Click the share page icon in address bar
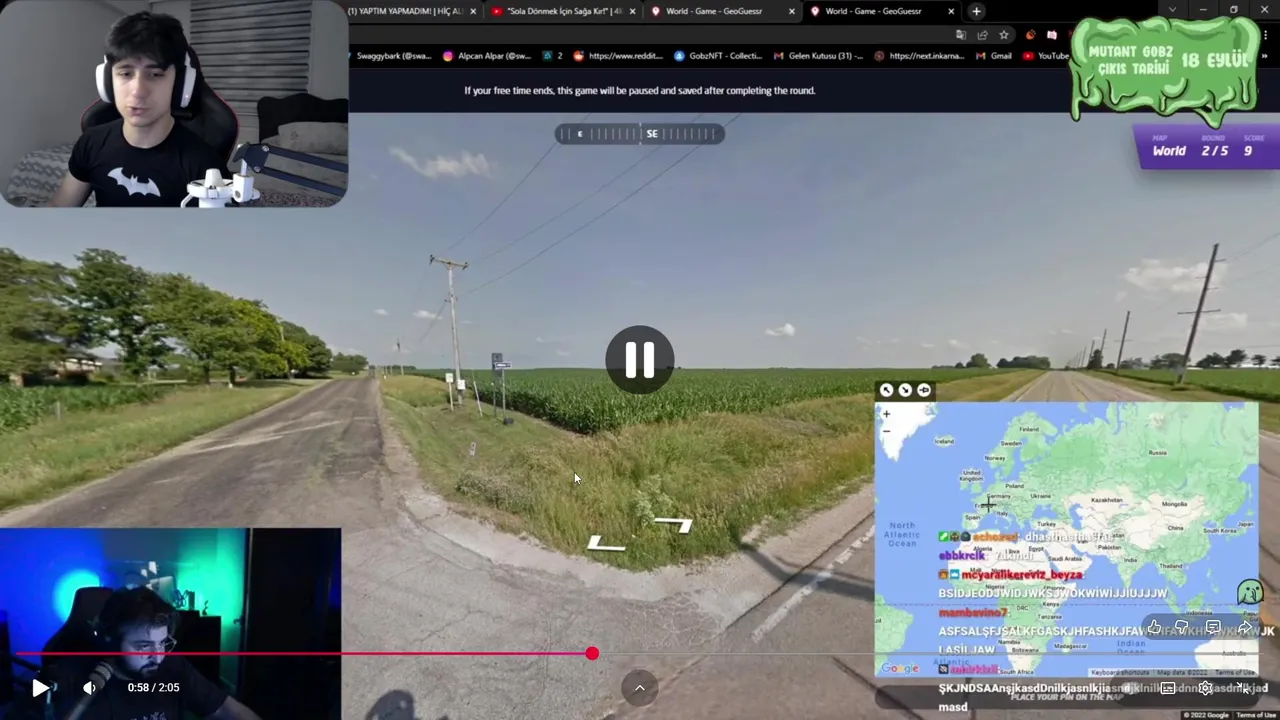 [x=982, y=35]
